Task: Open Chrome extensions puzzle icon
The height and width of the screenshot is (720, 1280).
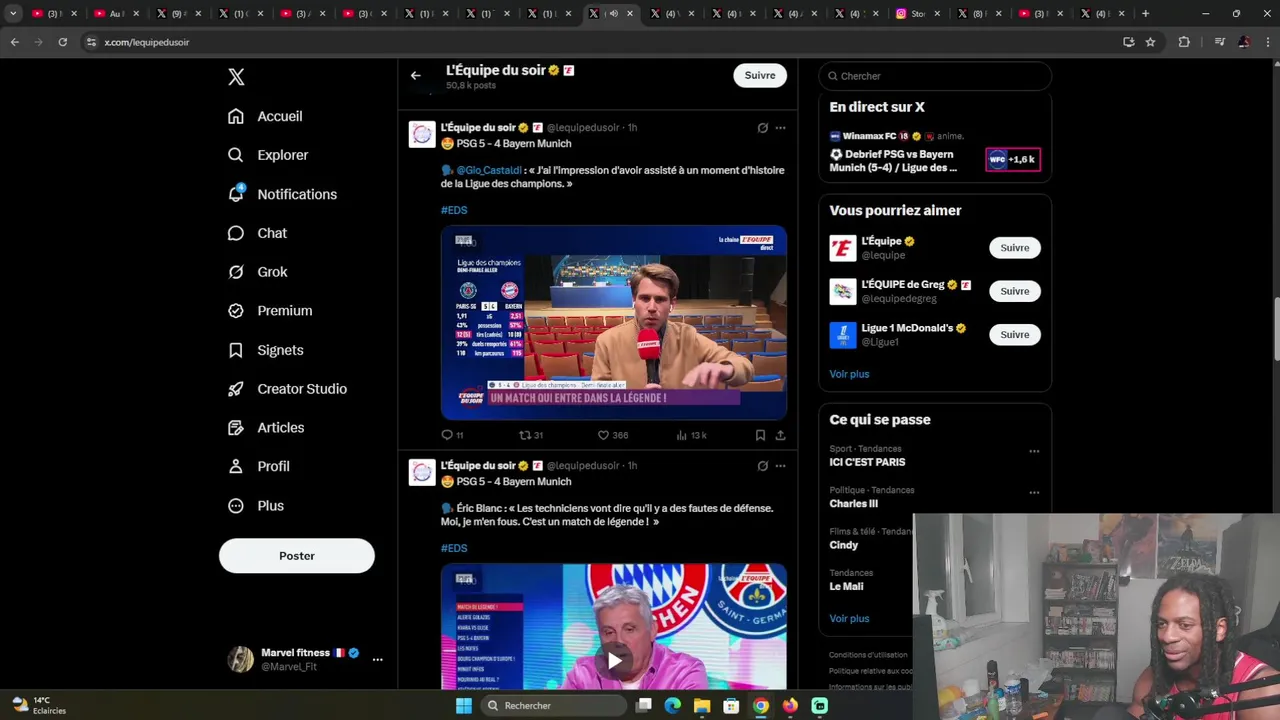Action: [x=1184, y=42]
